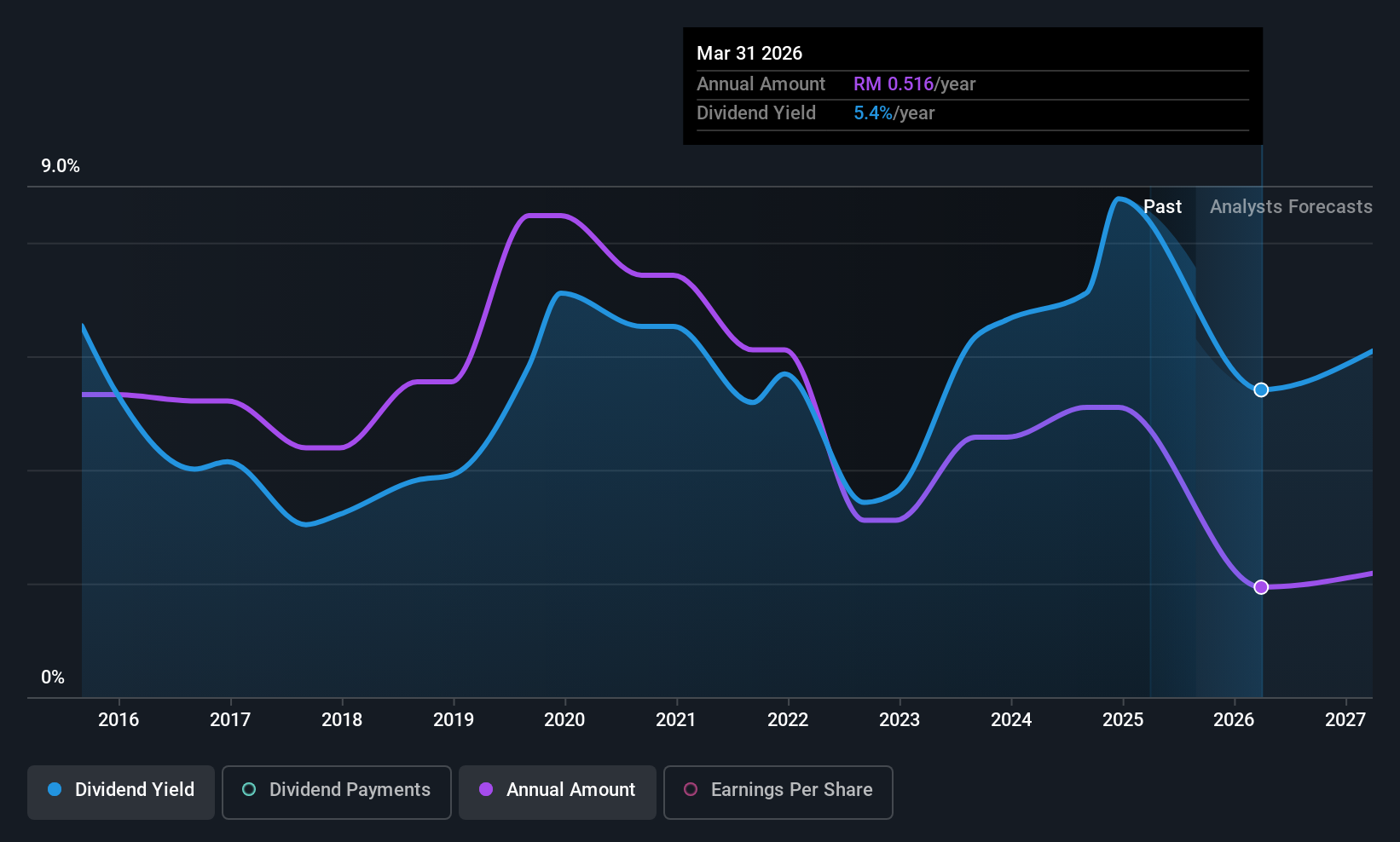Click the Analysts Forecasts label
Viewport: 1400px width, 842px height.
(1291, 207)
